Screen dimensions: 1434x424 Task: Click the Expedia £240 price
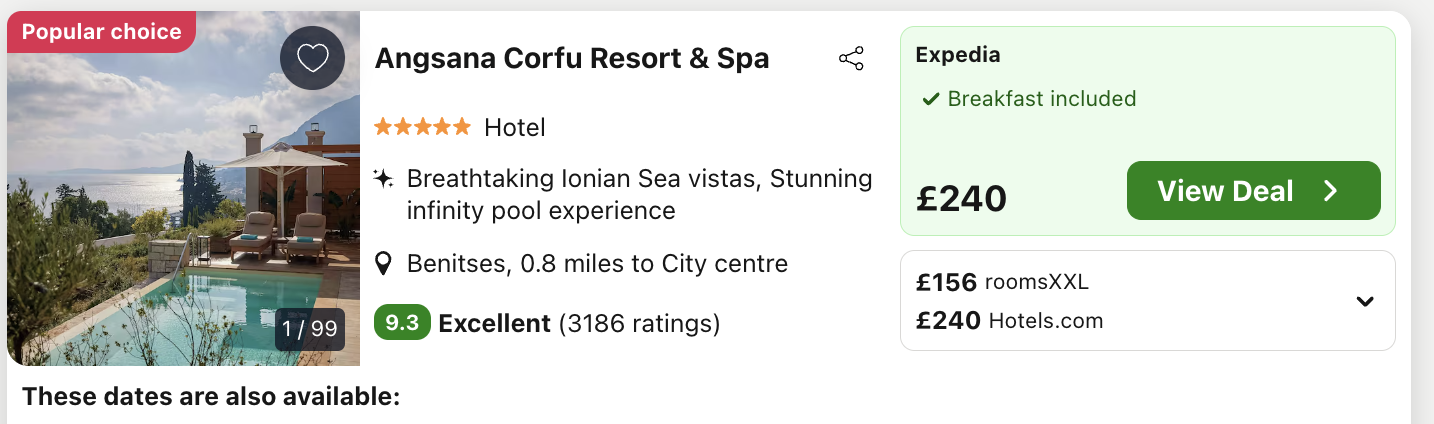[961, 197]
